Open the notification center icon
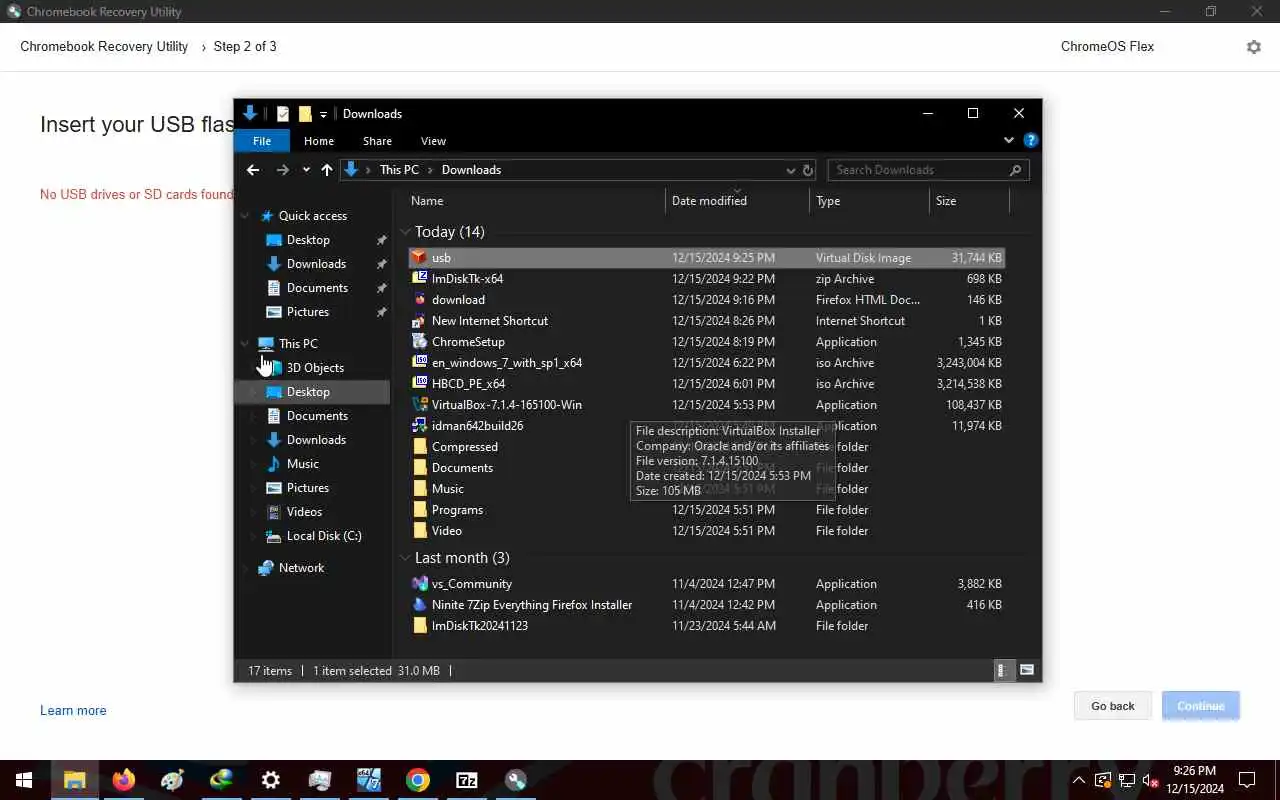 point(1247,780)
